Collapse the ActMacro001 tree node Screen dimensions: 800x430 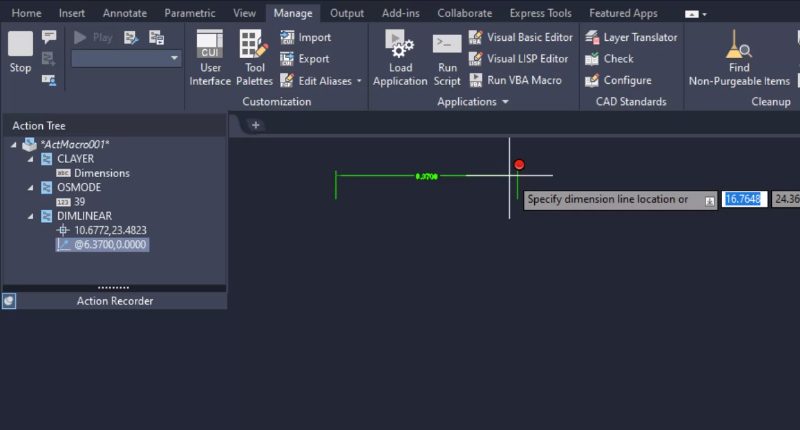tap(14, 145)
